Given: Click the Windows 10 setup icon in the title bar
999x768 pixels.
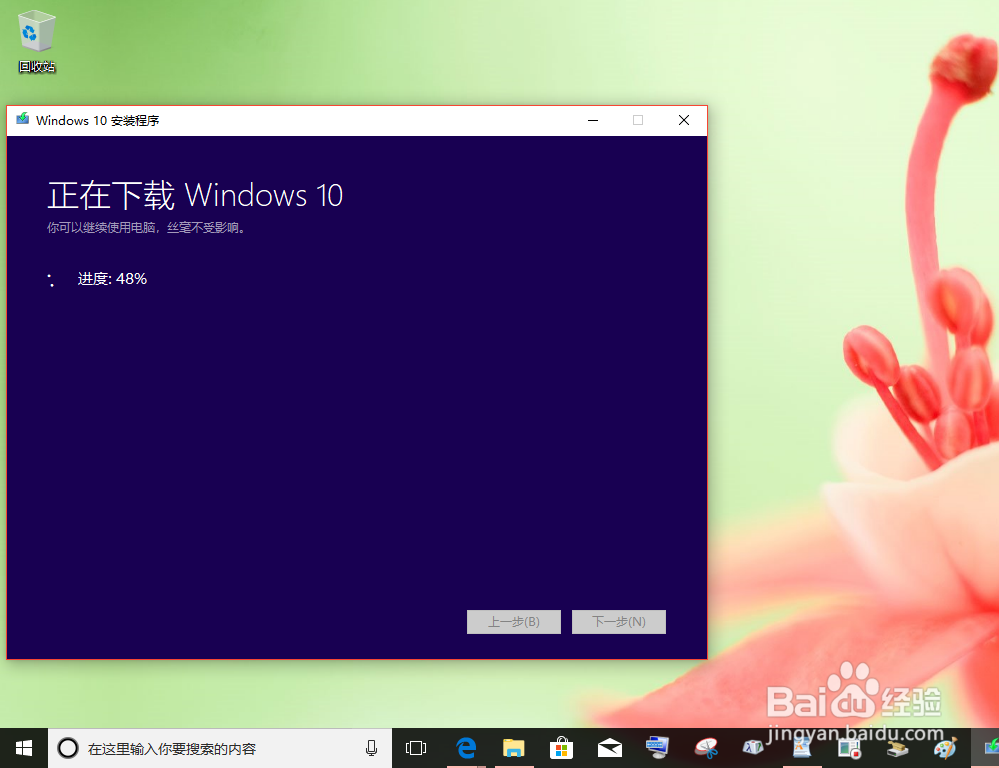Looking at the screenshot, I should click(x=21, y=119).
